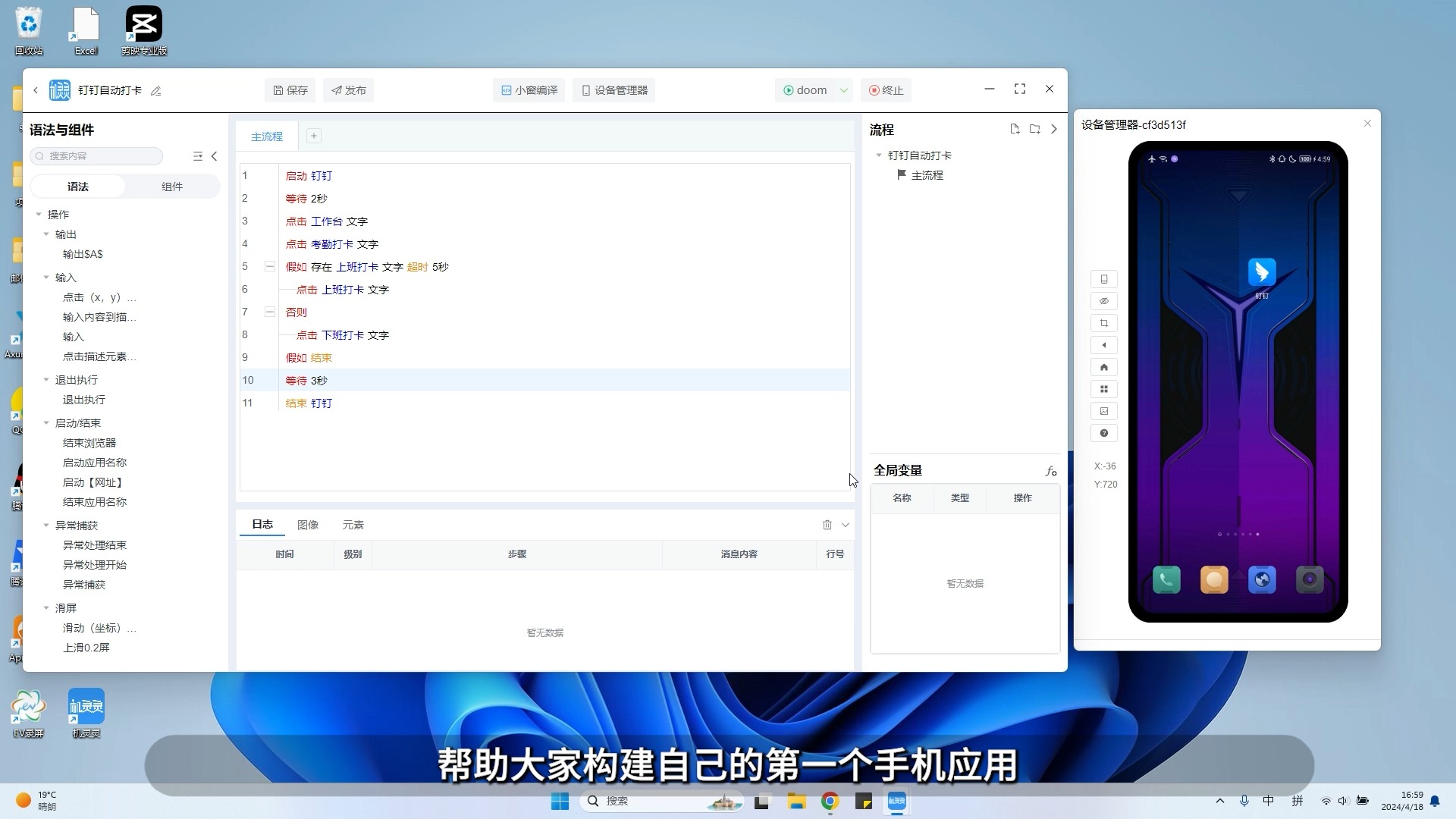
Task: Open the 设备管理器 from the toolbar
Action: pyautogui.click(x=614, y=90)
